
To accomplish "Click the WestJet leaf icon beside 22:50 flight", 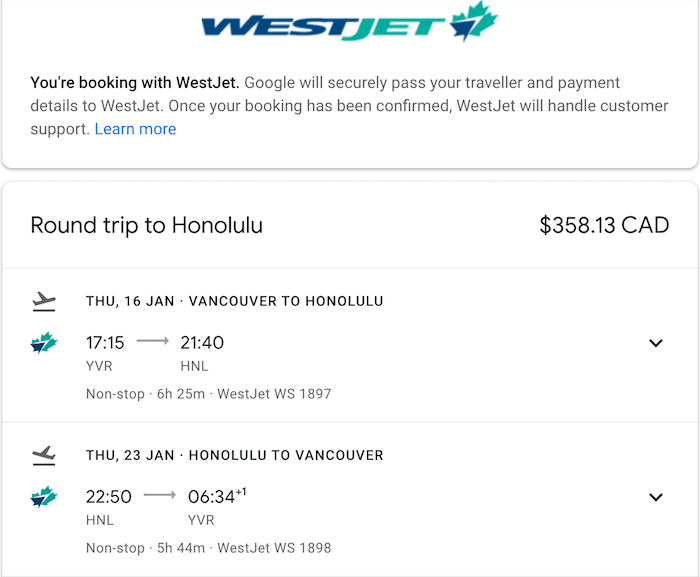I will [x=44, y=497].
